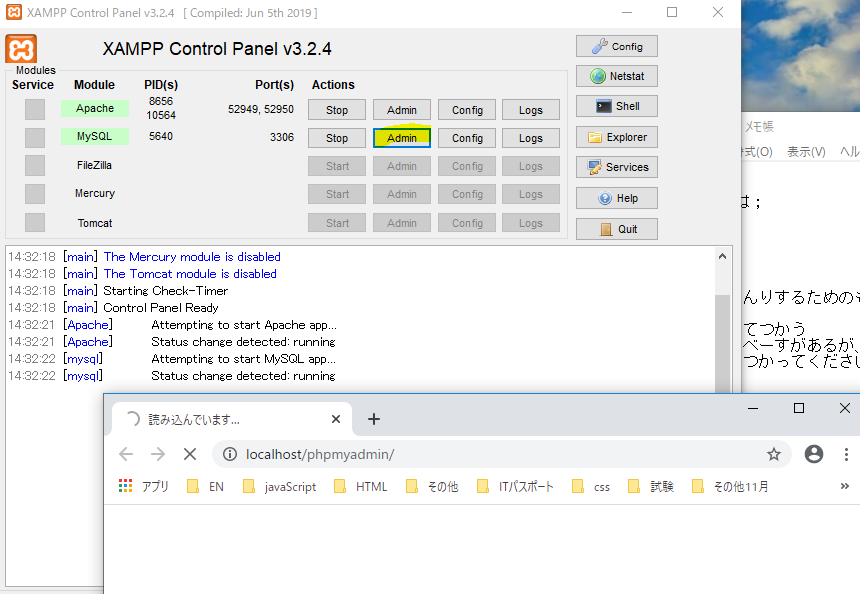The image size is (860, 594).
Task: Stop the Apache module
Action: (337, 110)
